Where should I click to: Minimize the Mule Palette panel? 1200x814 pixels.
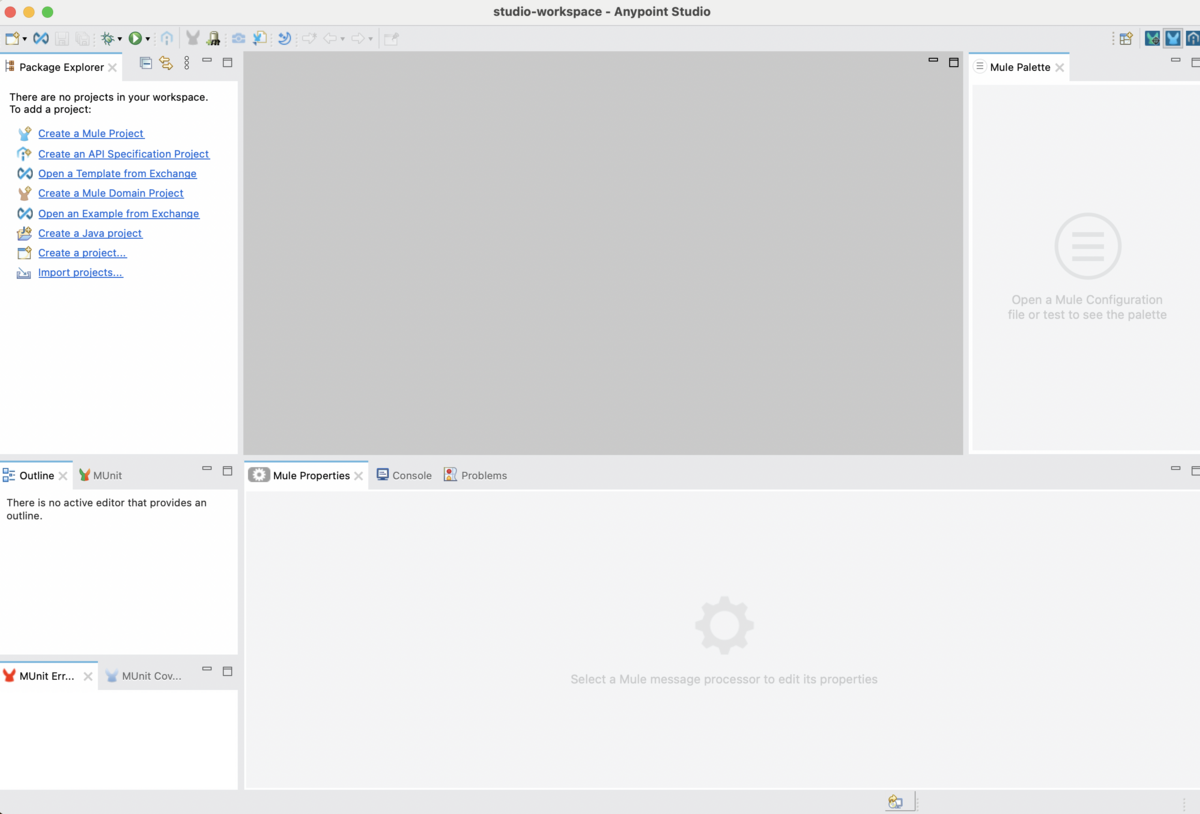1176,61
